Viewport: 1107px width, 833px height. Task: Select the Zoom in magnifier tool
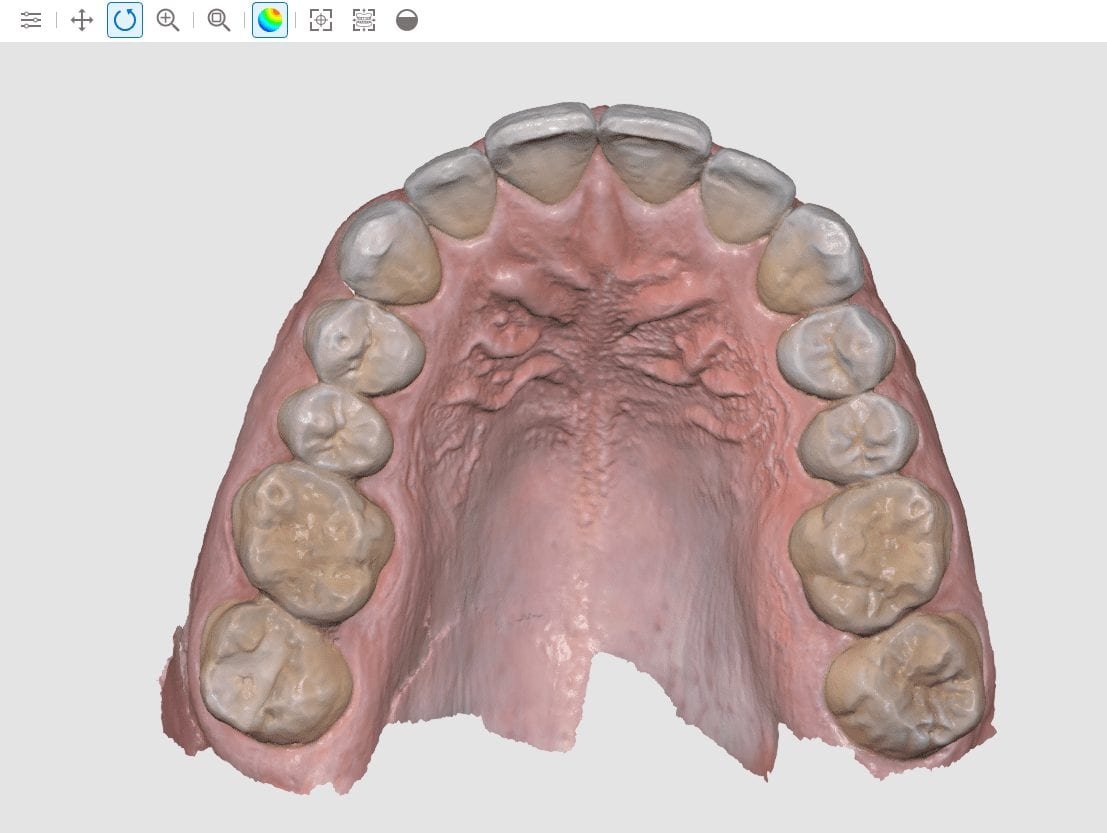pos(168,20)
